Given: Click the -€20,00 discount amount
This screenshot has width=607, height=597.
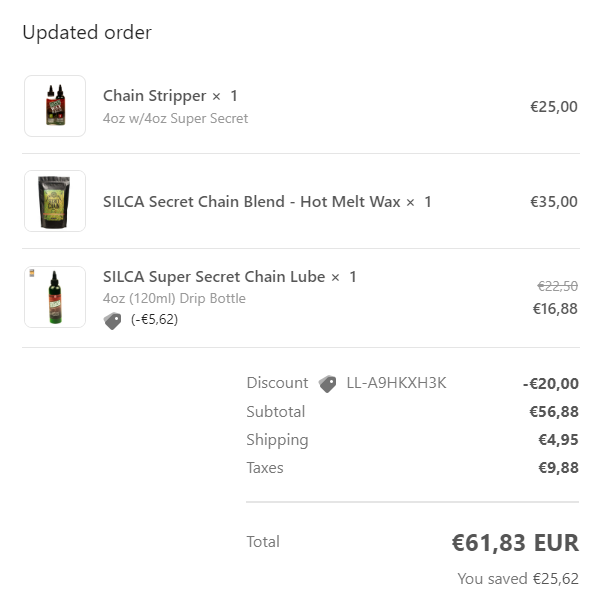Looking at the screenshot, I should 550,383.
